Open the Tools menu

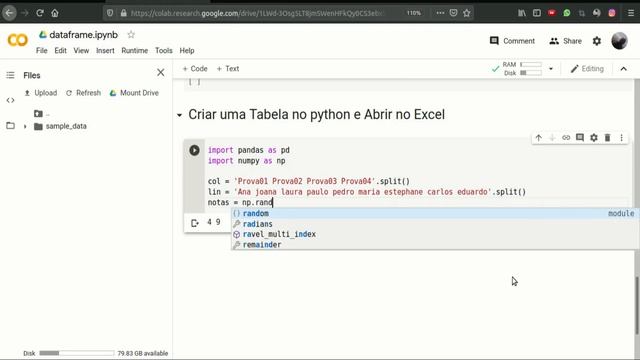click(x=164, y=51)
